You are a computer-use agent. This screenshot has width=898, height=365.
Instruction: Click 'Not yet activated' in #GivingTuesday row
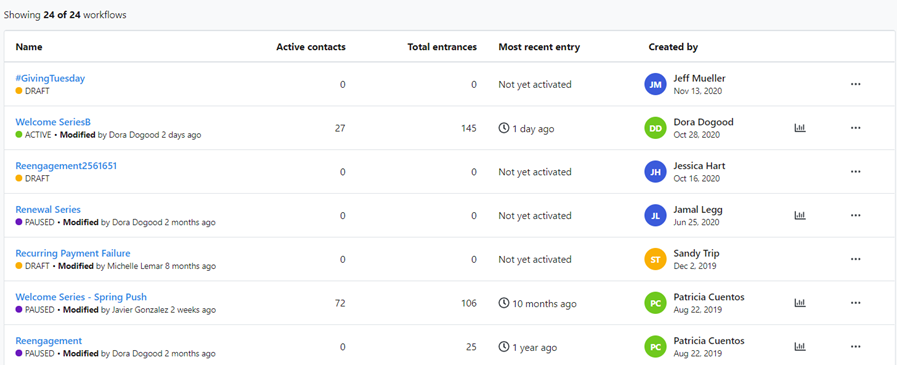(x=535, y=84)
